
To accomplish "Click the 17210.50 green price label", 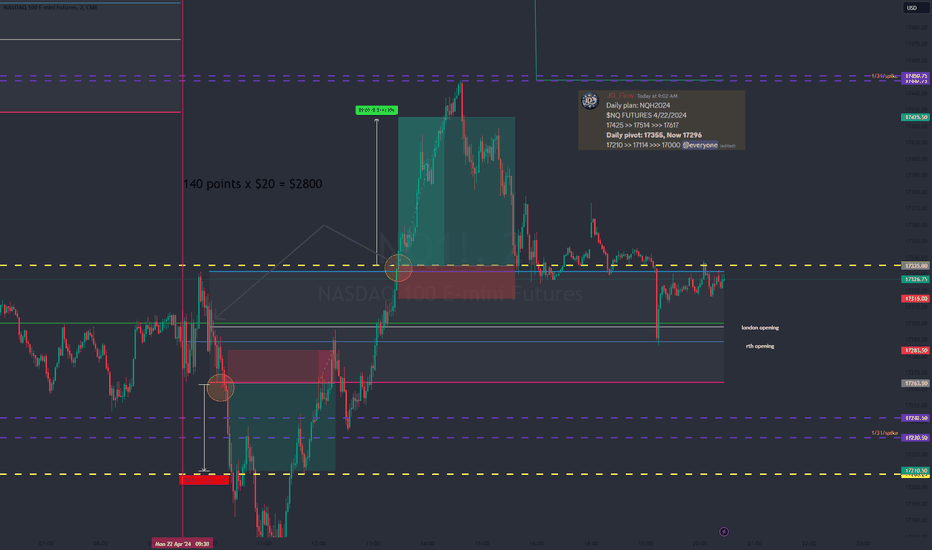I will [x=915, y=470].
